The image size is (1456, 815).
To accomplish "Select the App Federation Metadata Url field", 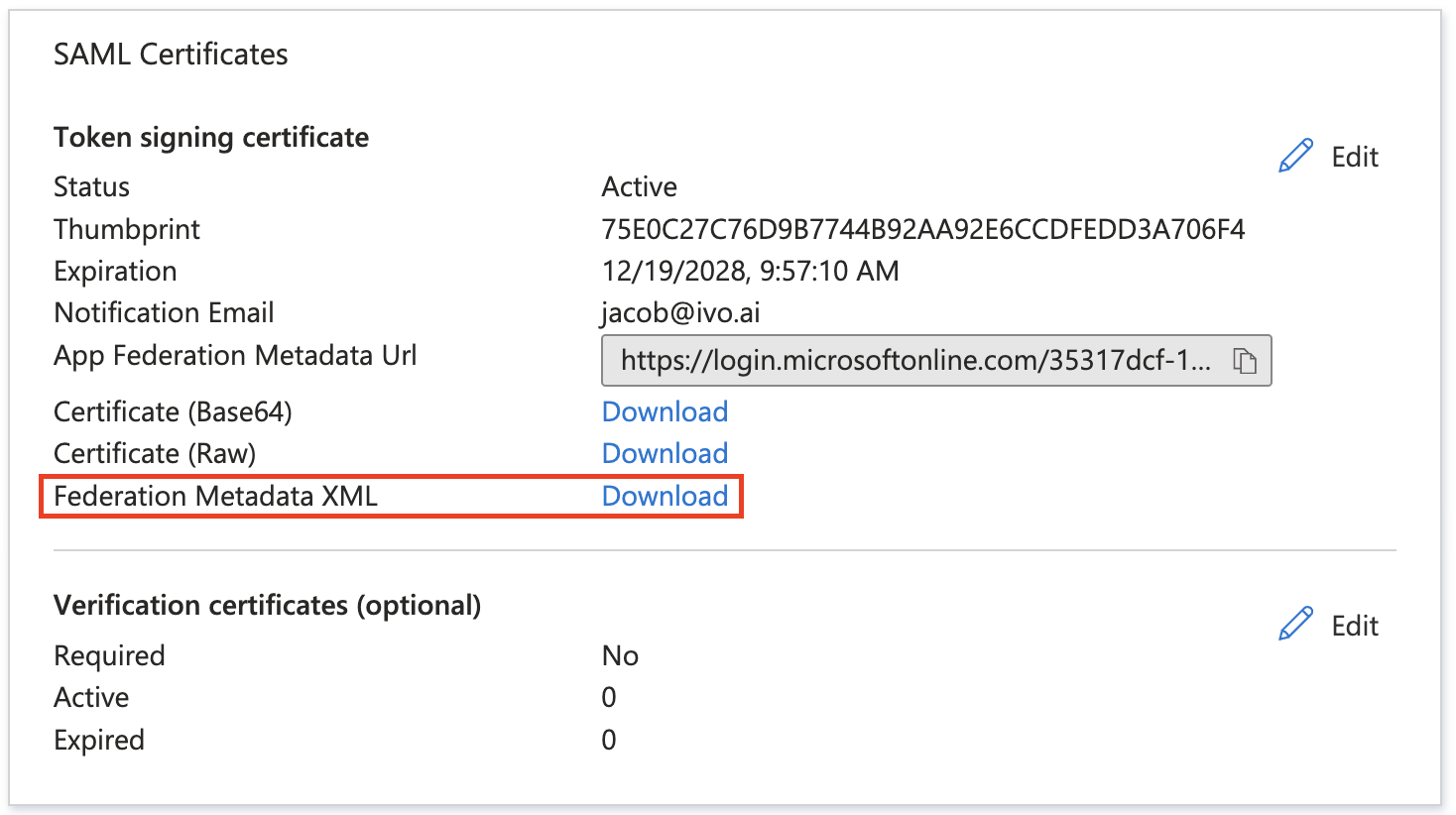I will 915,360.
